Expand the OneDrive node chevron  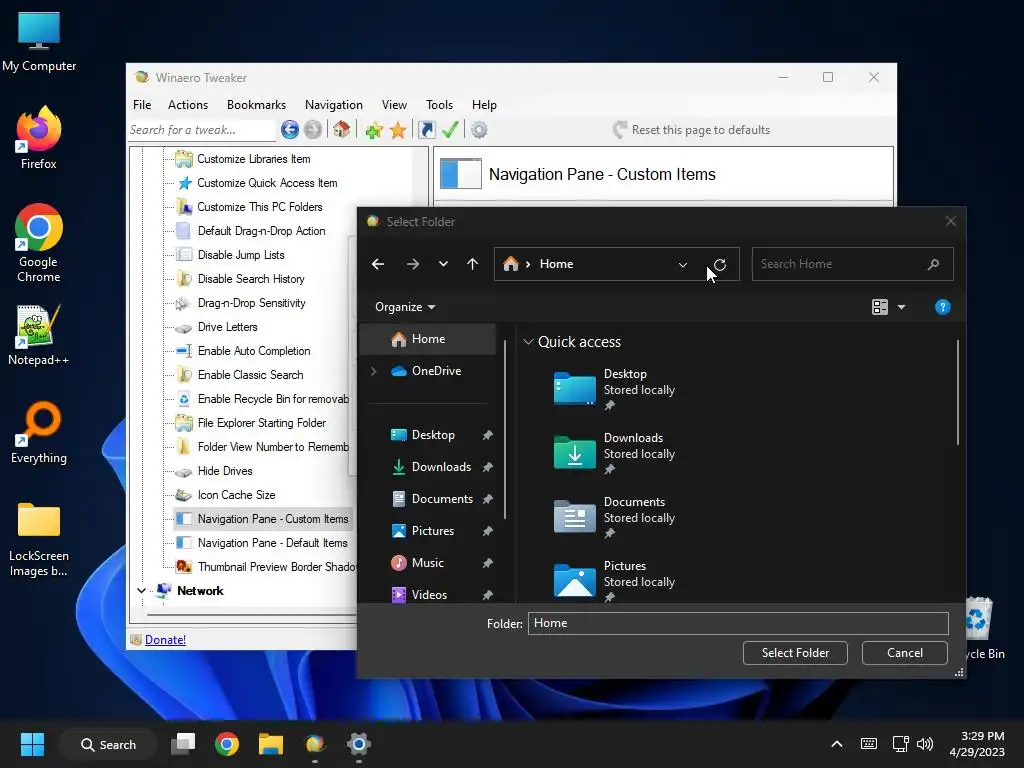pyautogui.click(x=374, y=371)
